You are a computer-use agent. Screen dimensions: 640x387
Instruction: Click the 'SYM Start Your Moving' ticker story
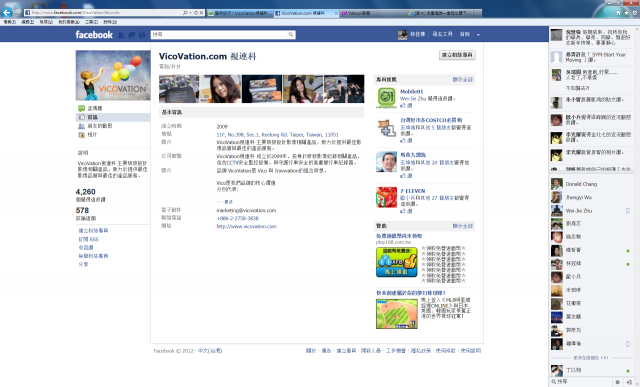(x=591, y=57)
